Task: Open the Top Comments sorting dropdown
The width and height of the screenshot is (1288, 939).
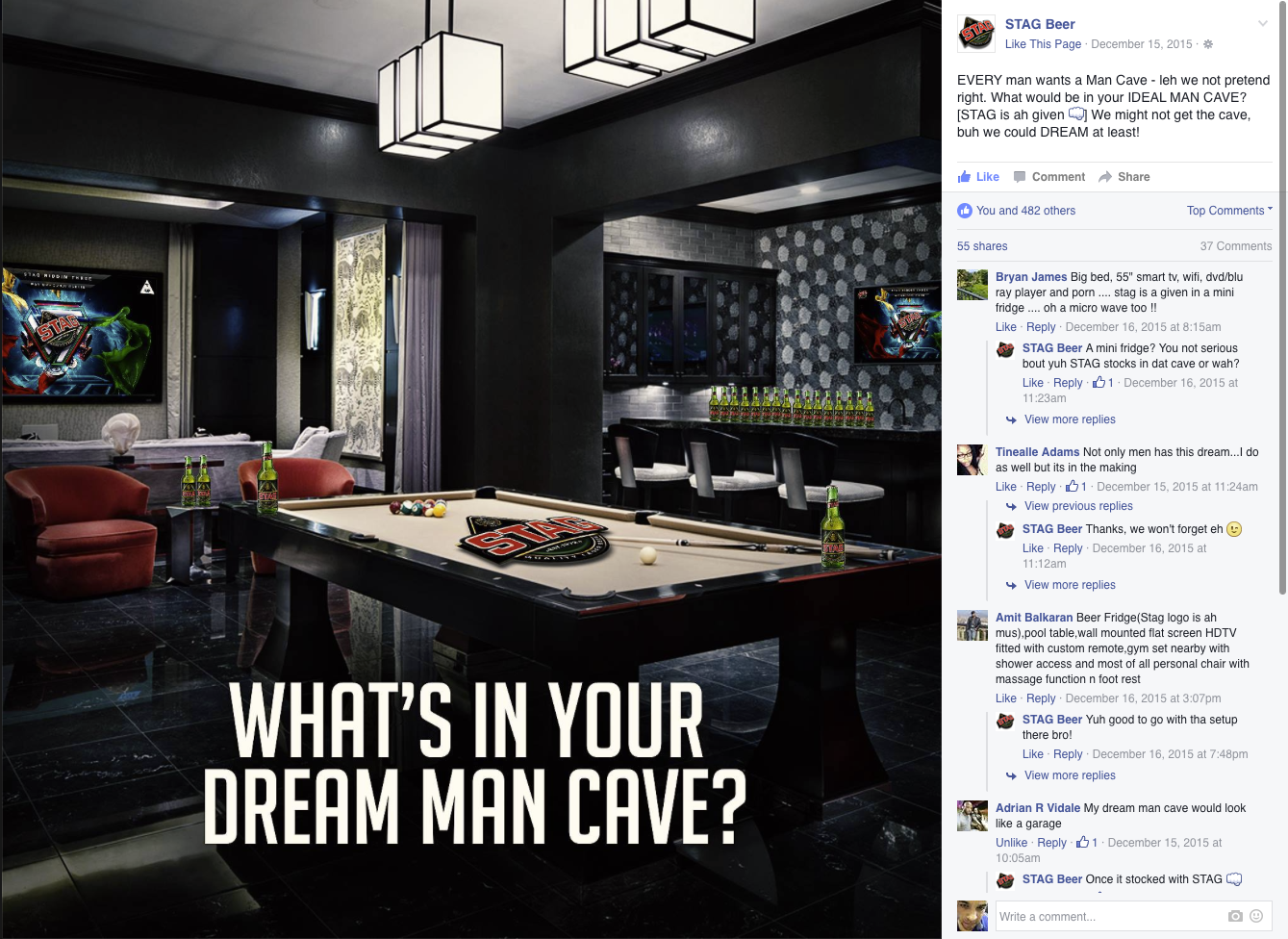Action: [x=1229, y=211]
